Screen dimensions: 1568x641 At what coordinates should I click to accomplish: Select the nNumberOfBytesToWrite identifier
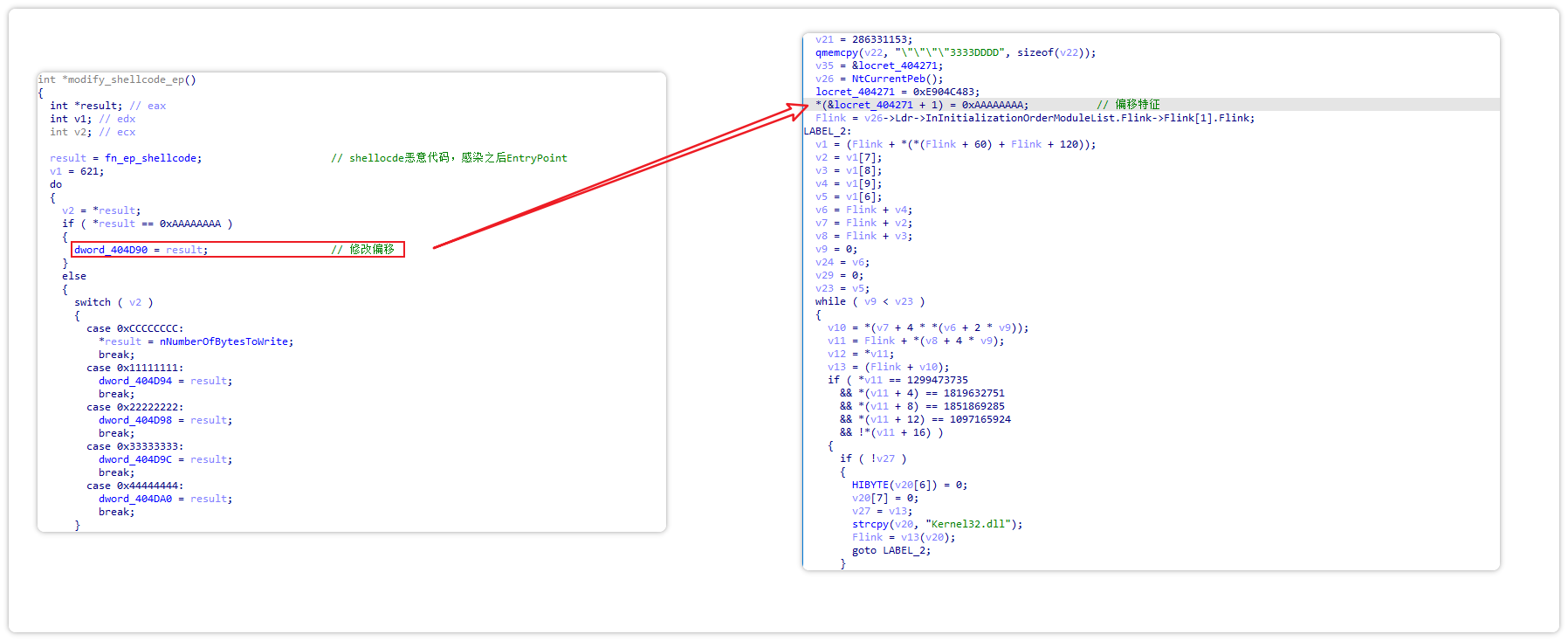coord(226,341)
